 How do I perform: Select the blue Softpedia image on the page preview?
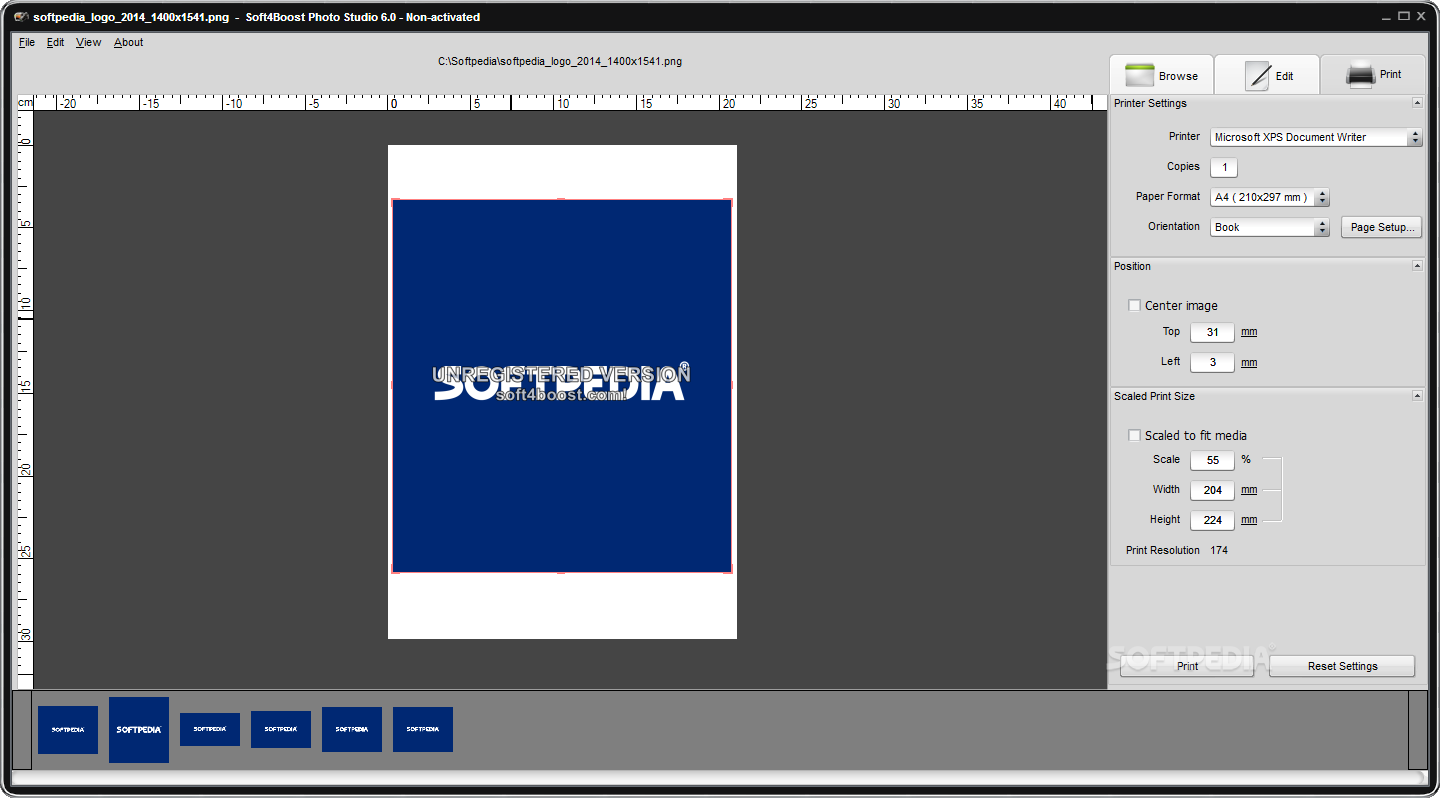coord(561,386)
